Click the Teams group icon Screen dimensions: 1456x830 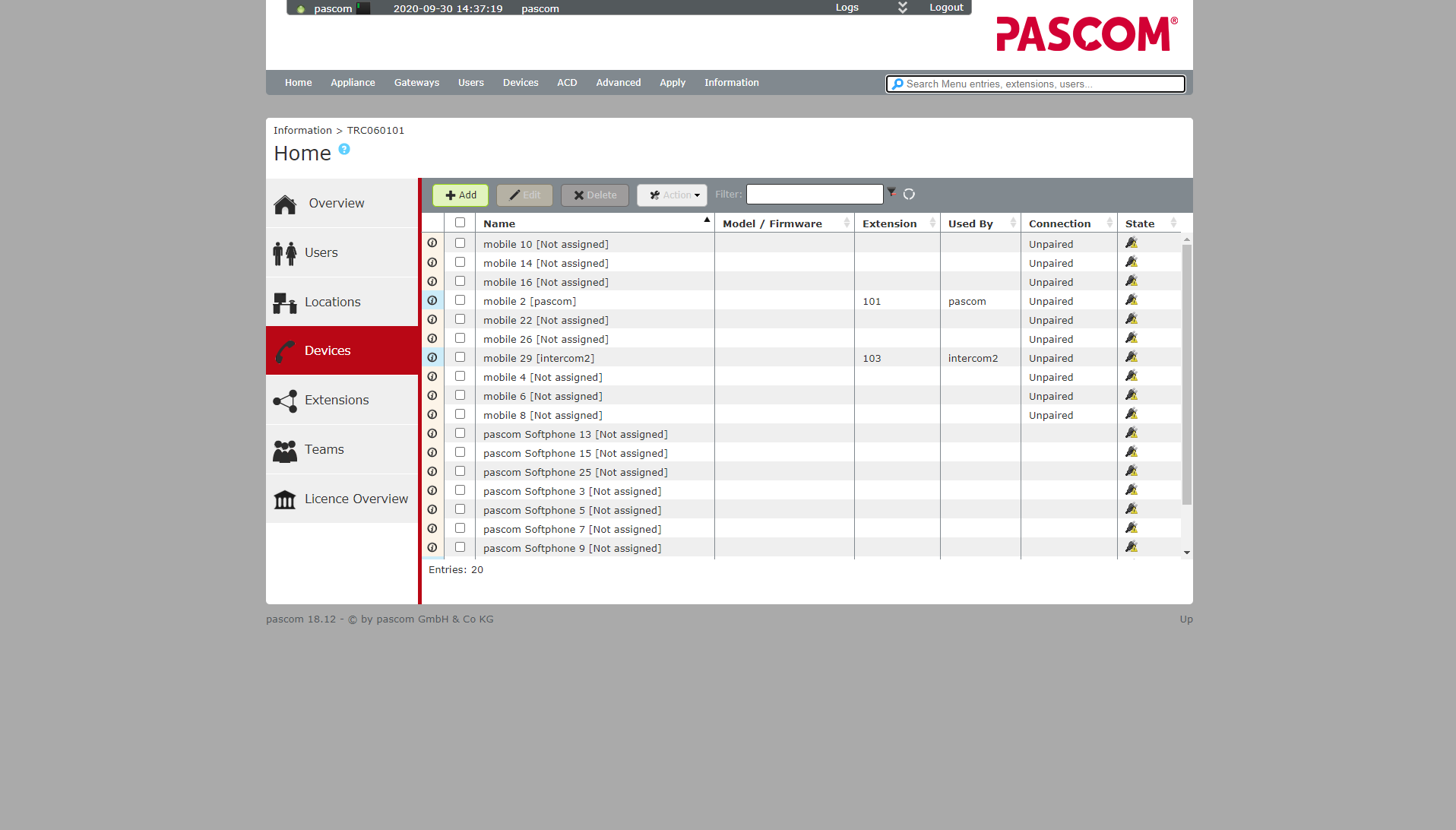(x=285, y=451)
